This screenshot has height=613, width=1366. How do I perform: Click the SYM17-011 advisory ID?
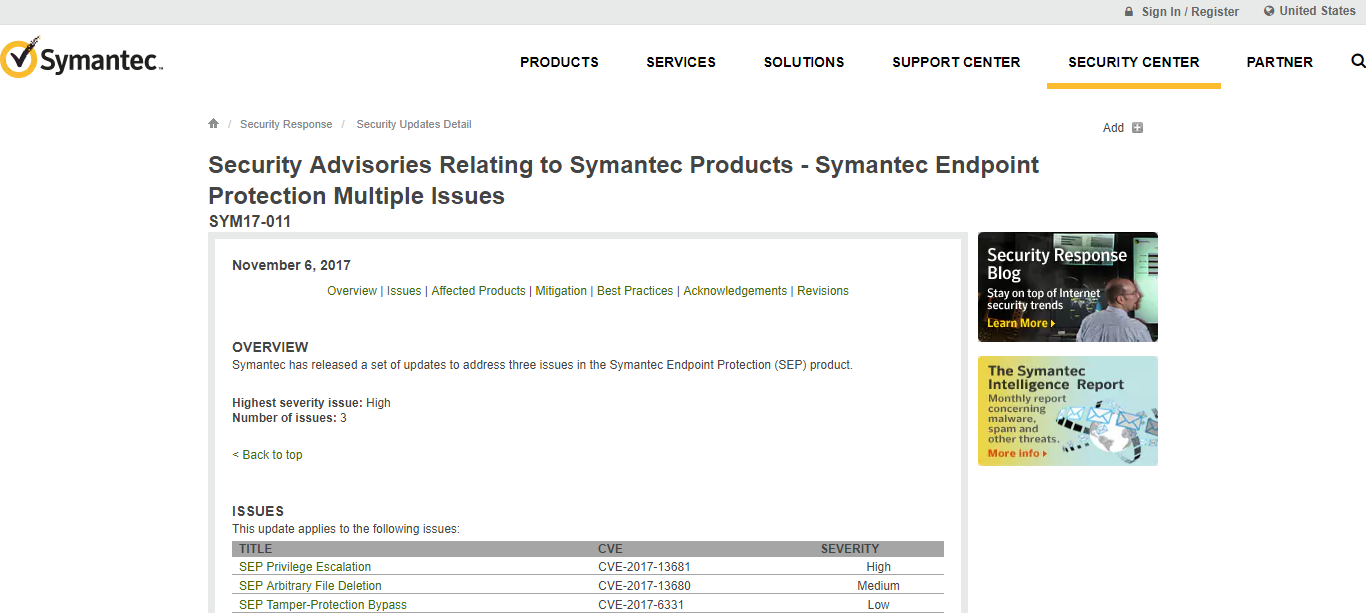click(x=250, y=221)
